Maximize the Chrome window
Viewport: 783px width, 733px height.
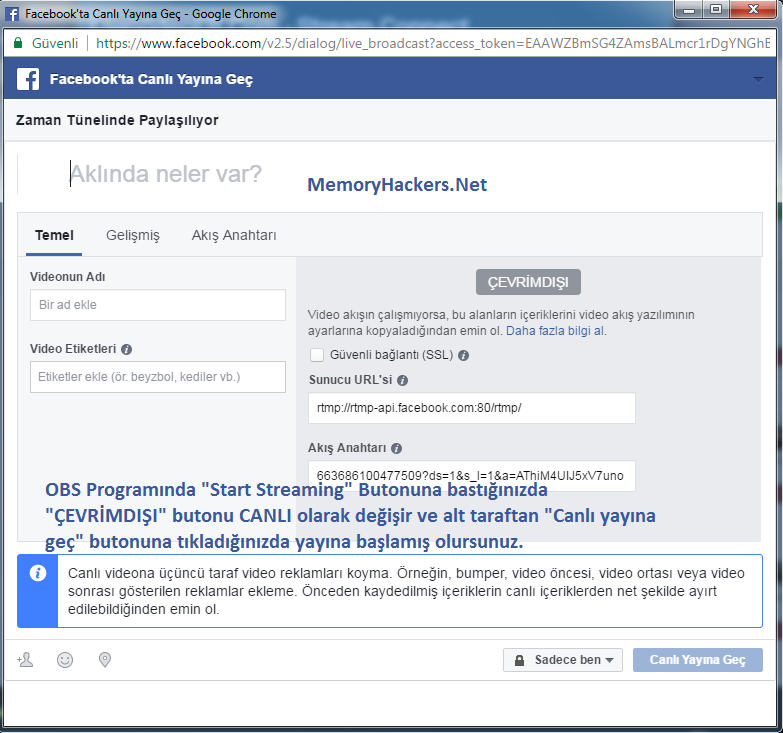(x=716, y=9)
